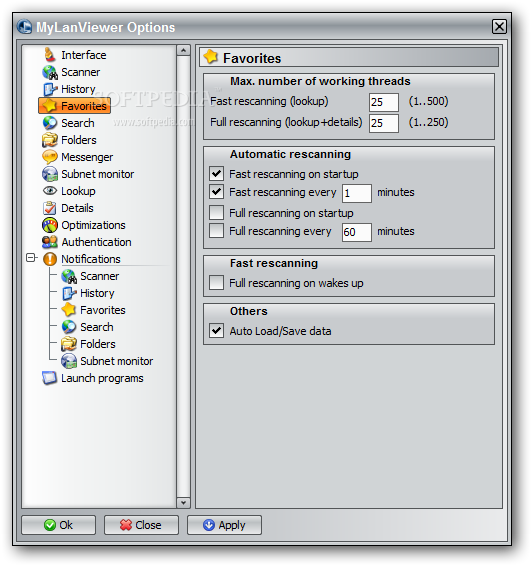The image size is (532, 566).
Task: Click the Favorites star icon under Notifications
Action: click(69, 310)
